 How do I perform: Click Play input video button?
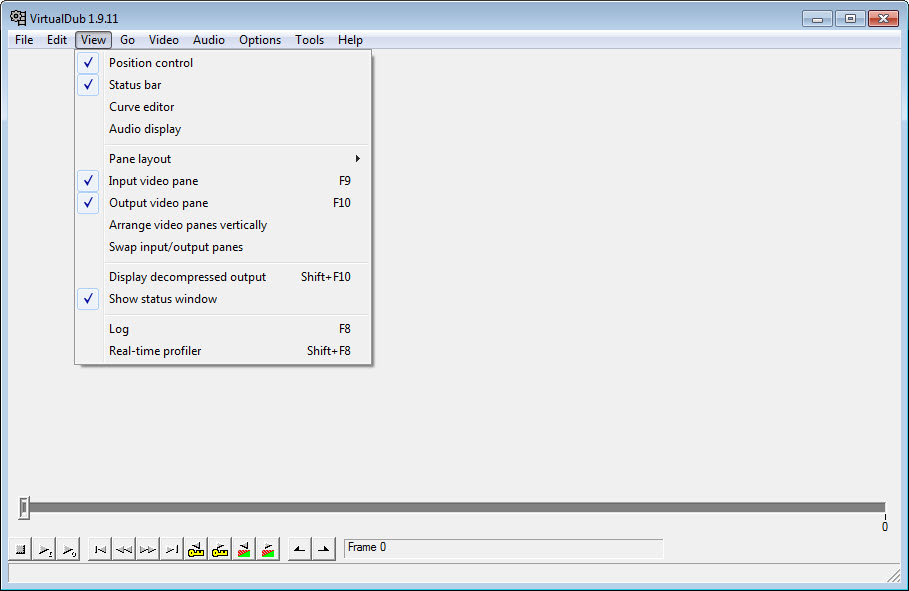click(x=45, y=549)
